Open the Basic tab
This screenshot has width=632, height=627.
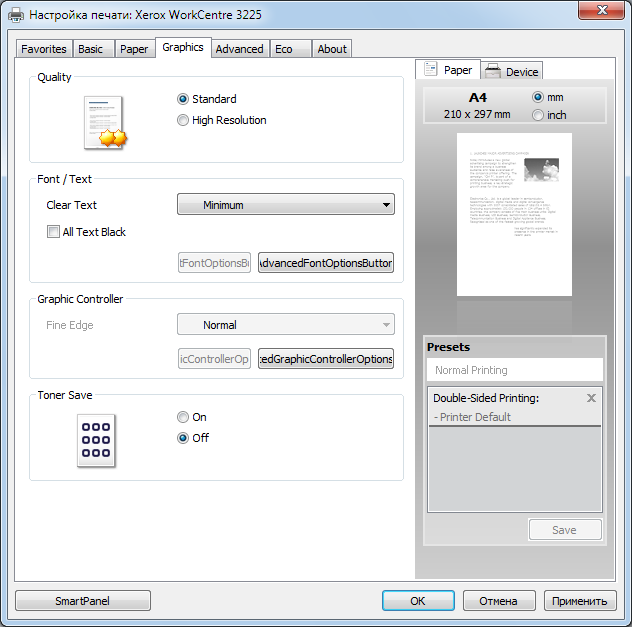(93, 49)
